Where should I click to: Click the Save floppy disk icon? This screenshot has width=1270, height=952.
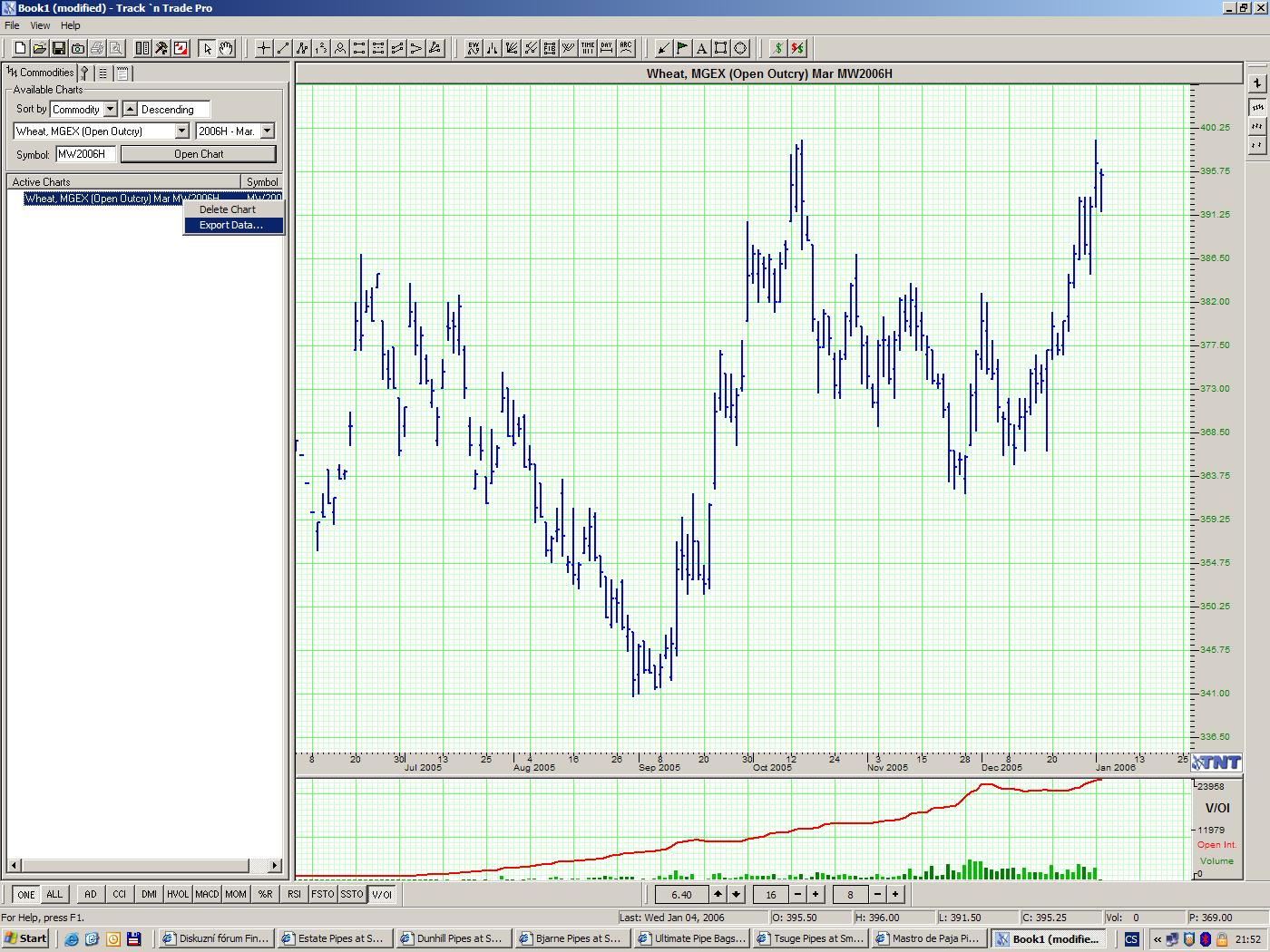59,48
